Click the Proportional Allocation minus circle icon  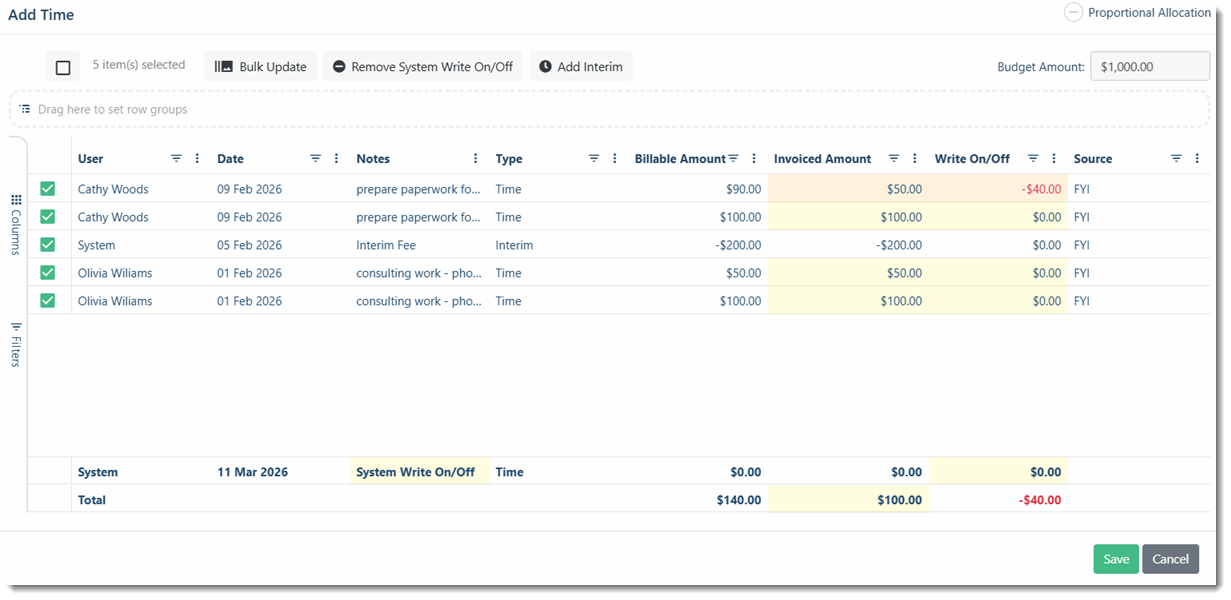[1073, 13]
